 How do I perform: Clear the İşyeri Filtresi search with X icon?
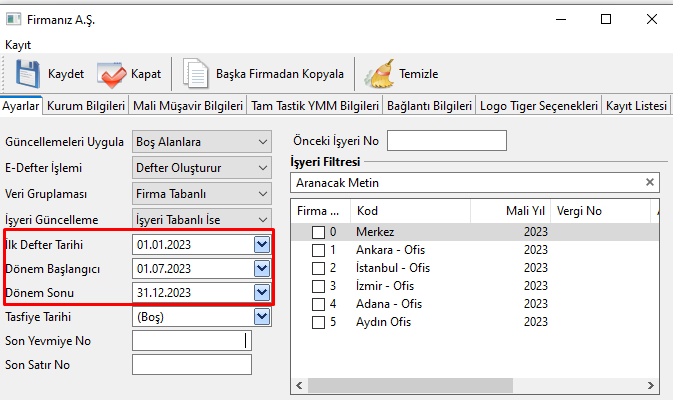[650, 182]
